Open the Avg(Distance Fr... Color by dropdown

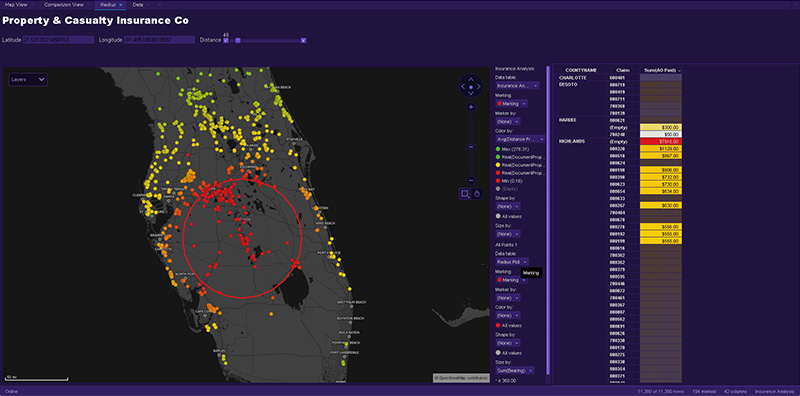tap(520, 139)
